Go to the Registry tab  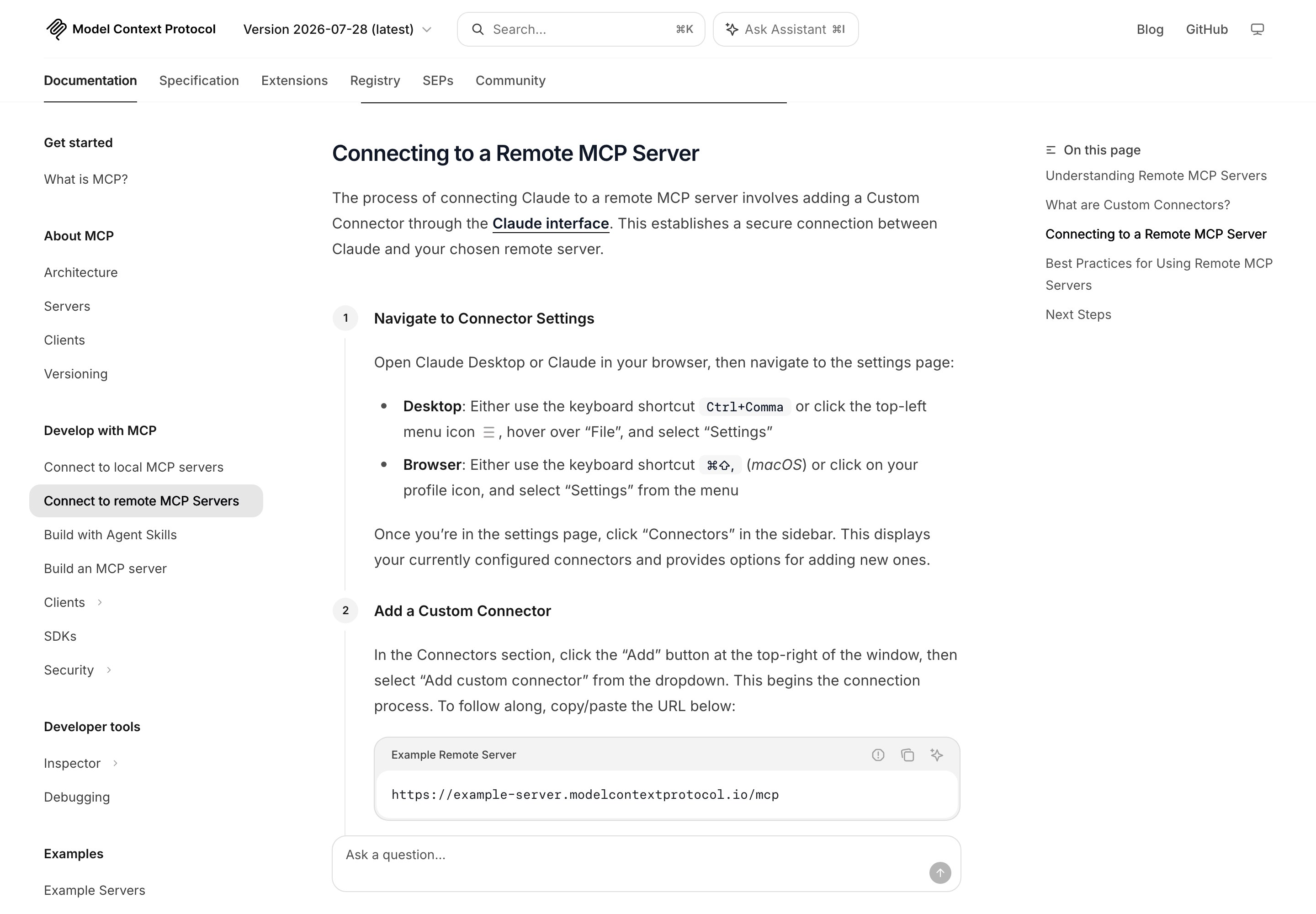(375, 81)
